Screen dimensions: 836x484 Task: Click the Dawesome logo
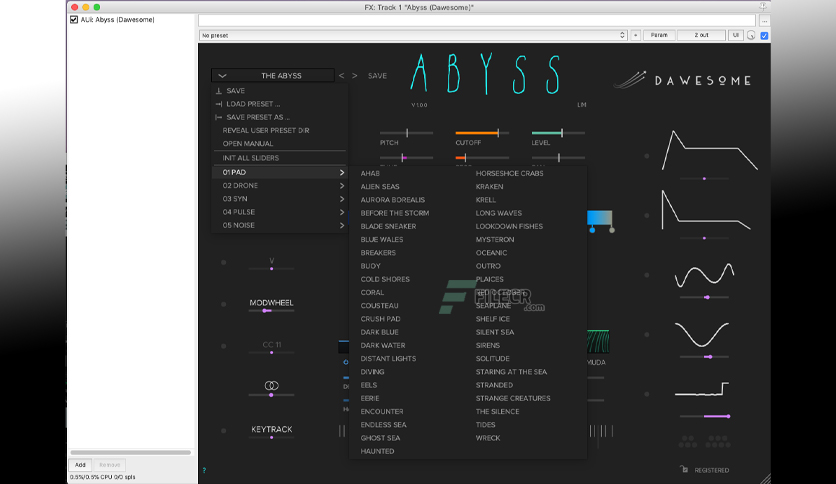point(683,80)
